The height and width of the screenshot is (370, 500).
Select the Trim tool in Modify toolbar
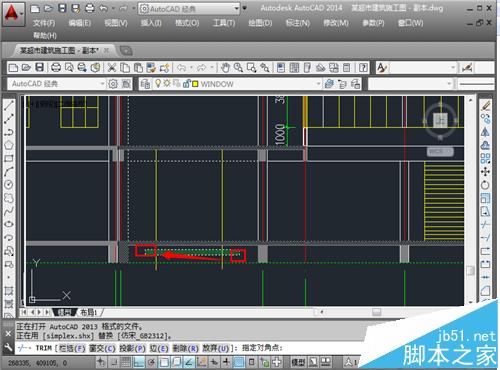click(485, 224)
